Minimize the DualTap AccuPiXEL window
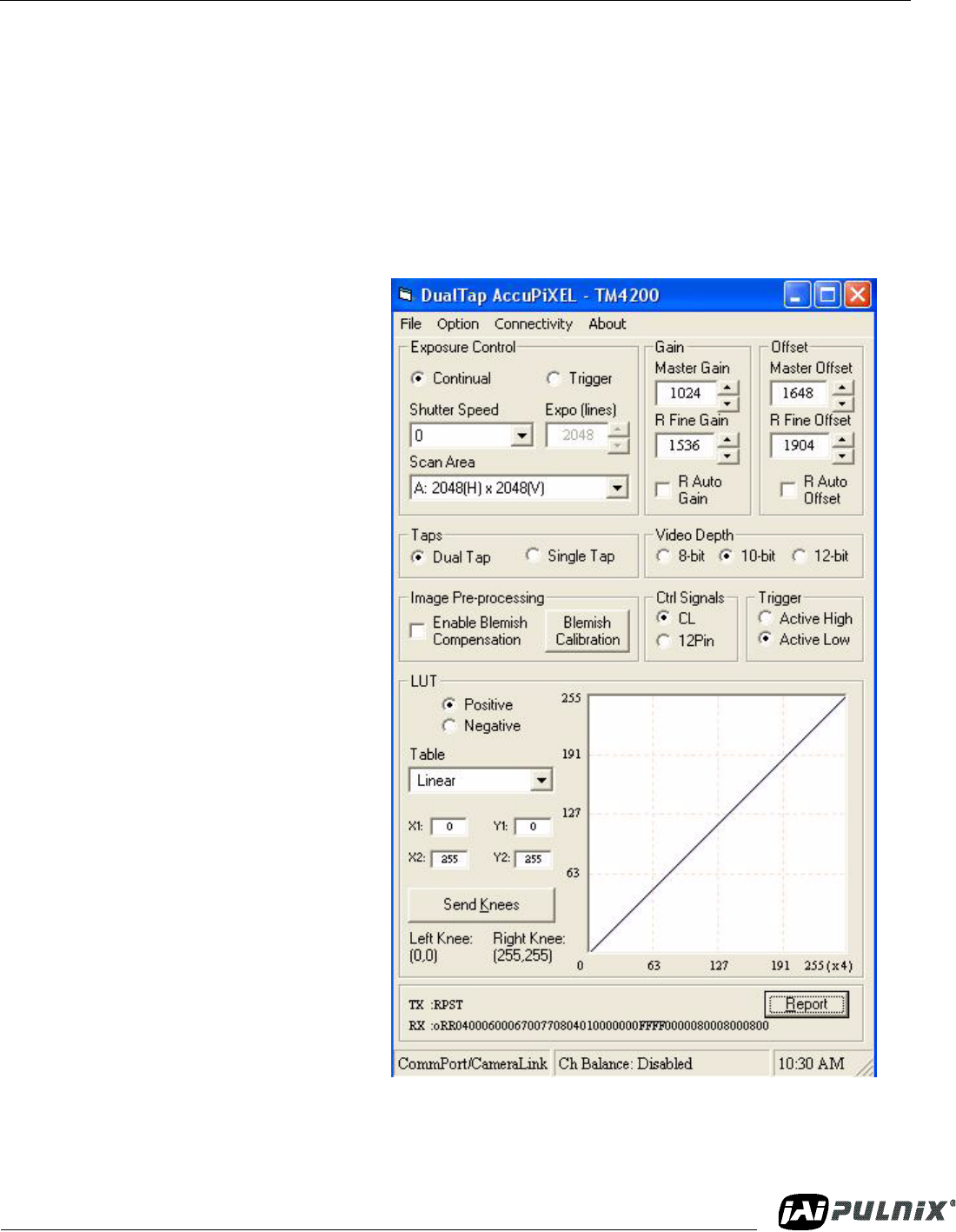Screen dimensions: 956x1232 [797, 295]
